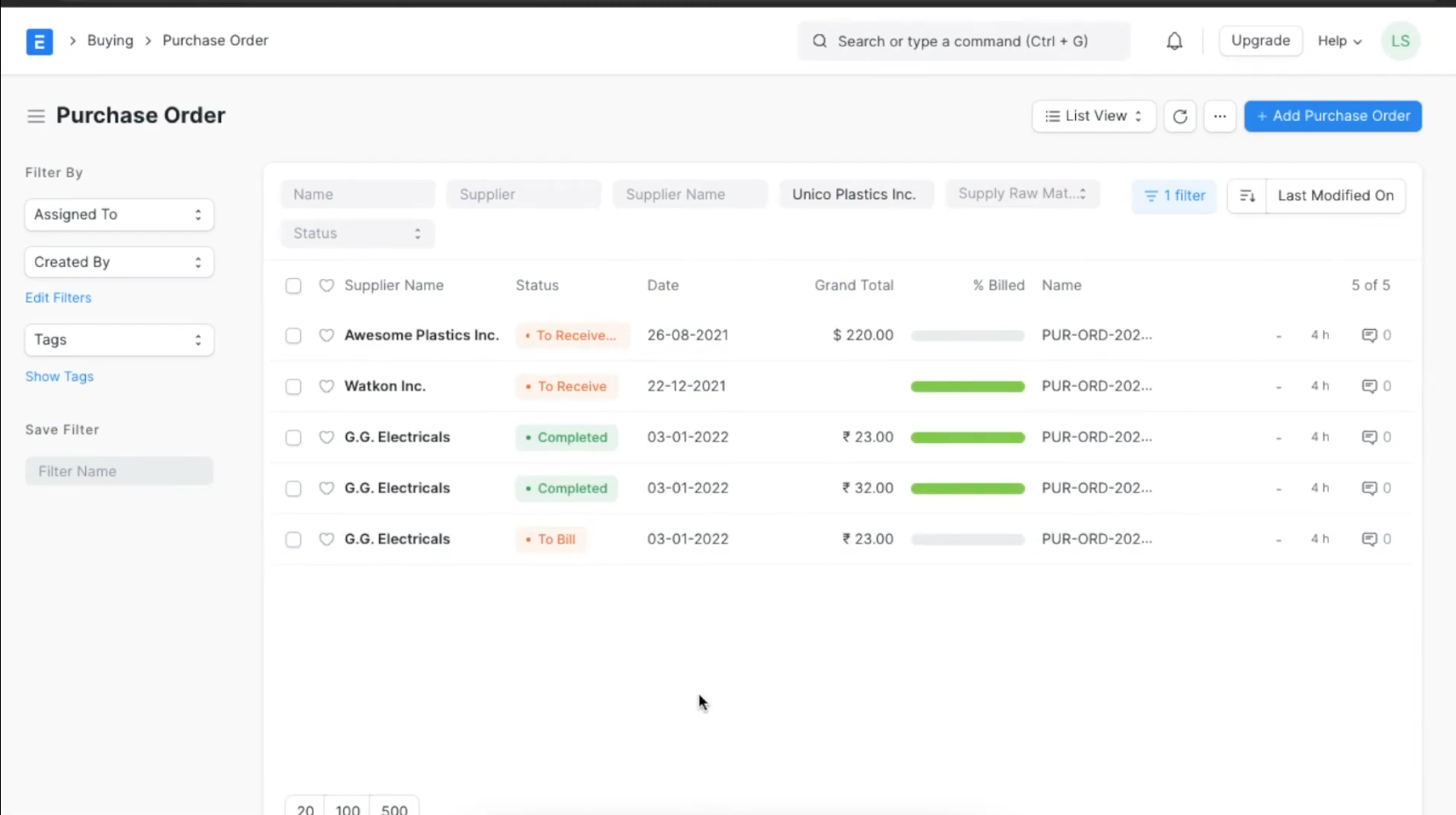Click To Receive... status of Awesome Plastics
Screen dimensions: 1456x815
pos(572,335)
